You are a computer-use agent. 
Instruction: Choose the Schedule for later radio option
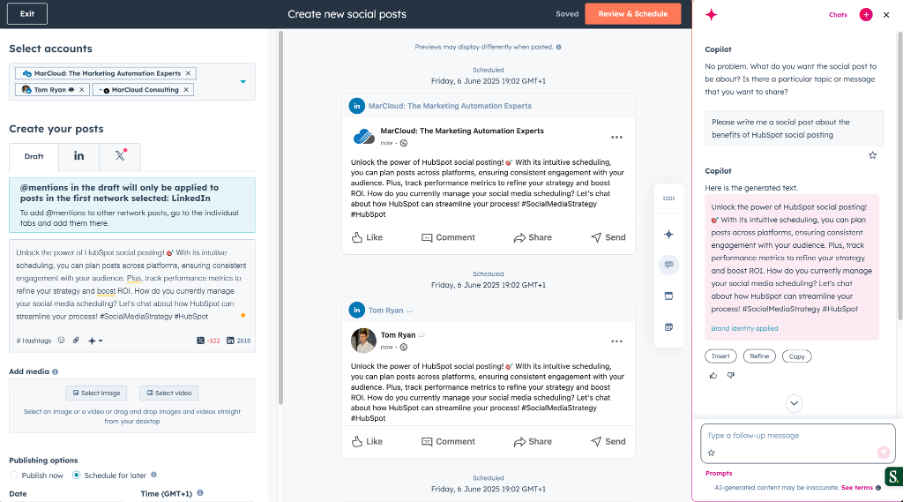tap(76, 475)
